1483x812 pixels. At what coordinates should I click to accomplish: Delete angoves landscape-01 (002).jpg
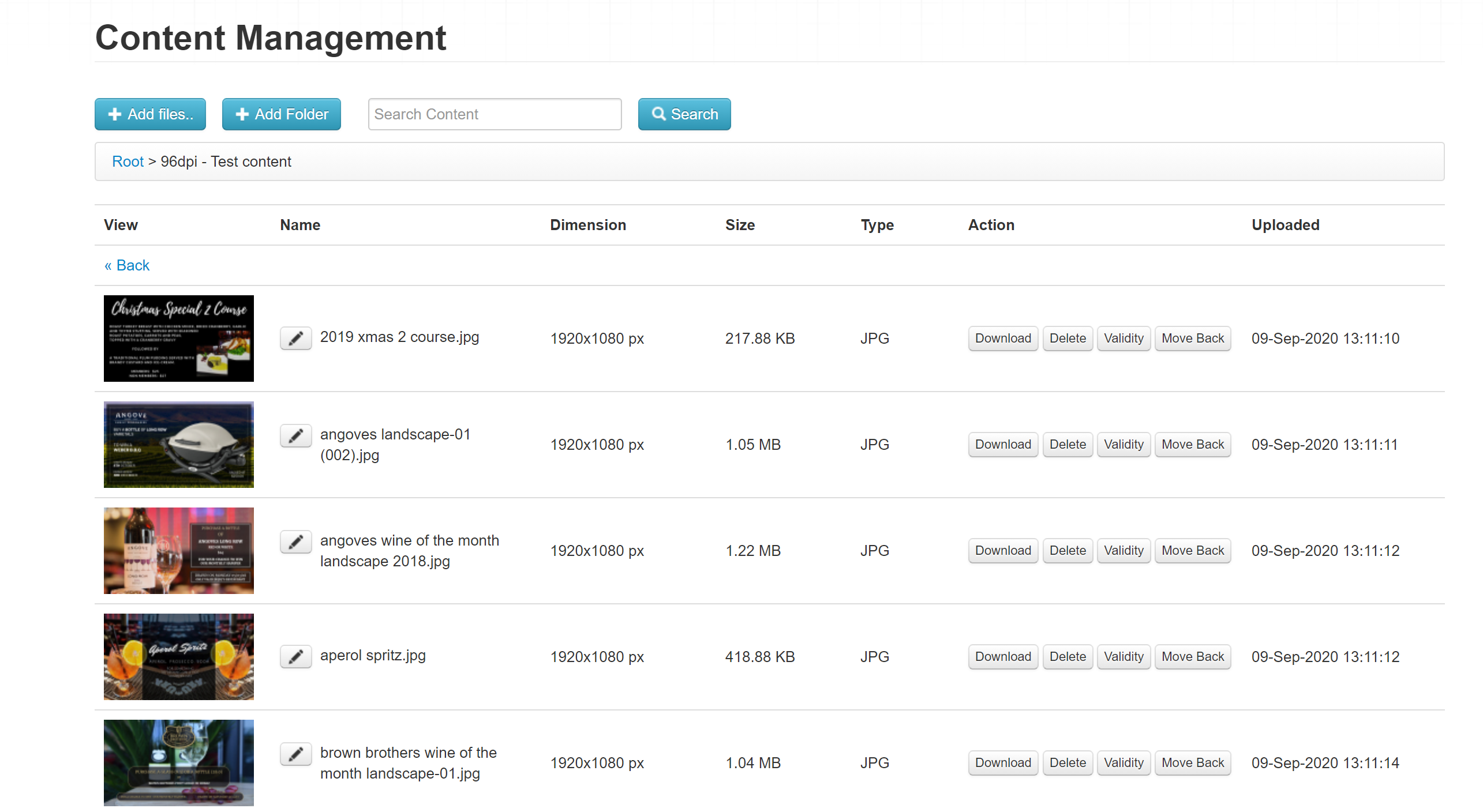click(x=1067, y=445)
